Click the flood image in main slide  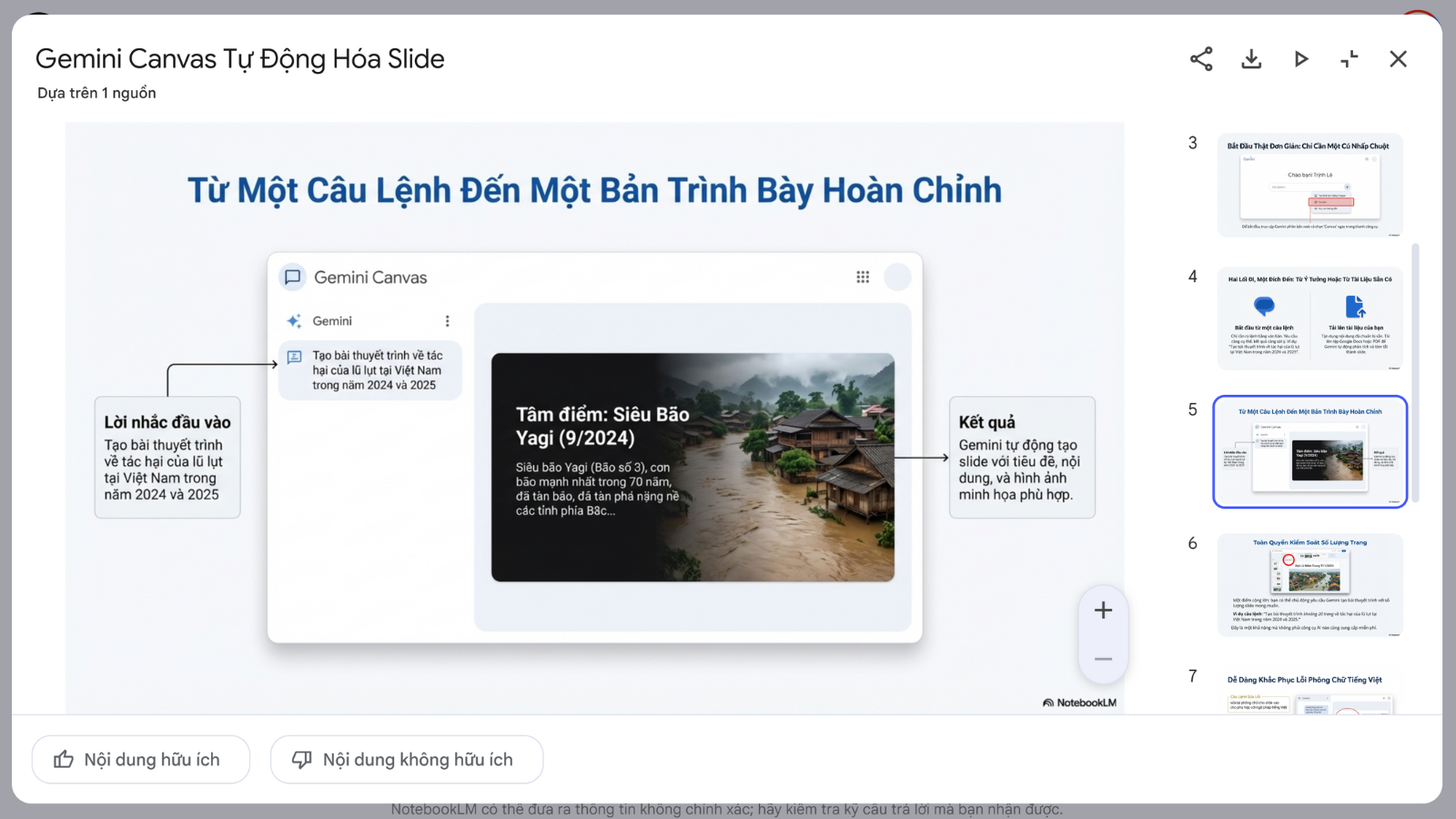(x=792, y=467)
